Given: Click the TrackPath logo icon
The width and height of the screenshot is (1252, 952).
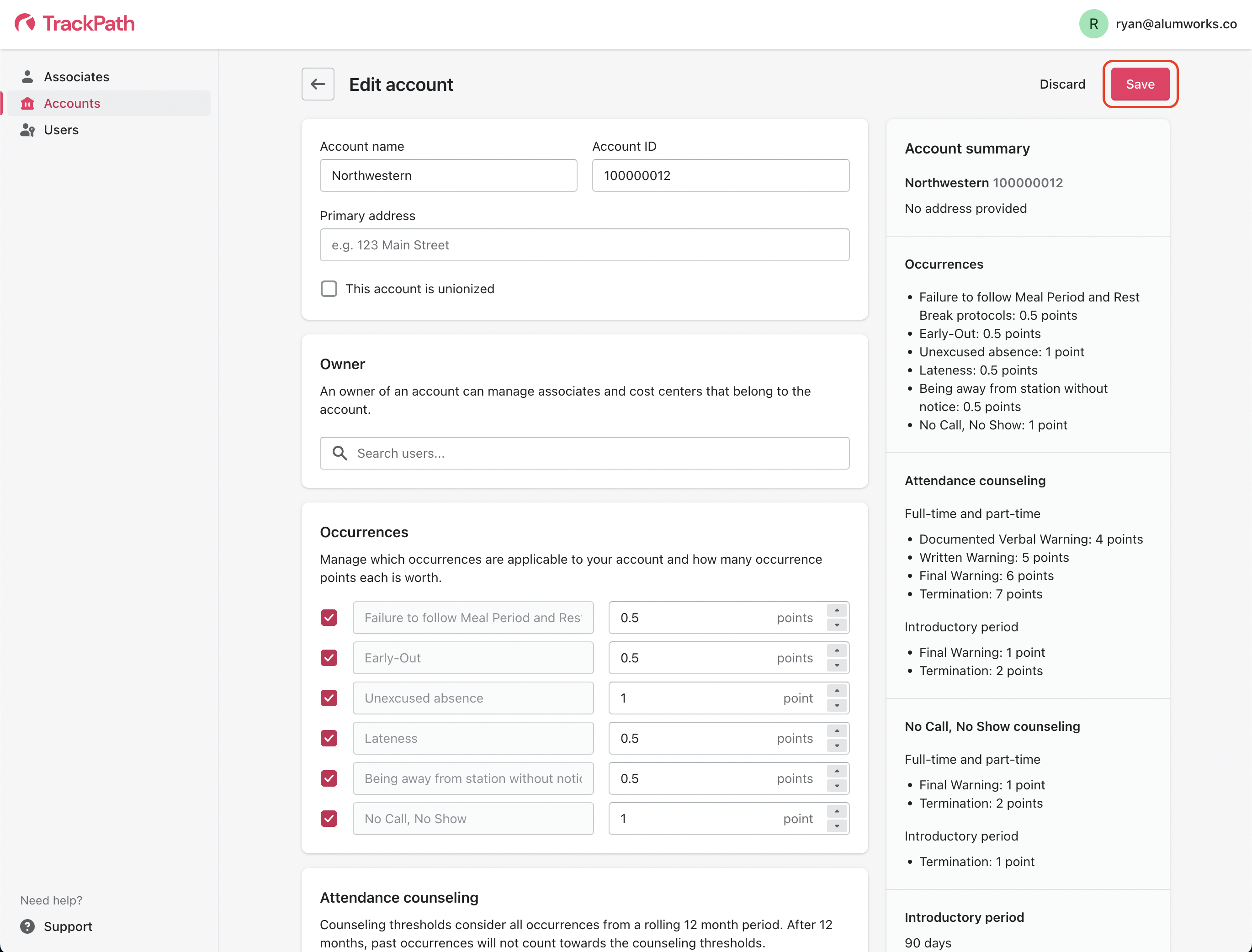Looking at the screenshot, I should [x=25, y=23].
